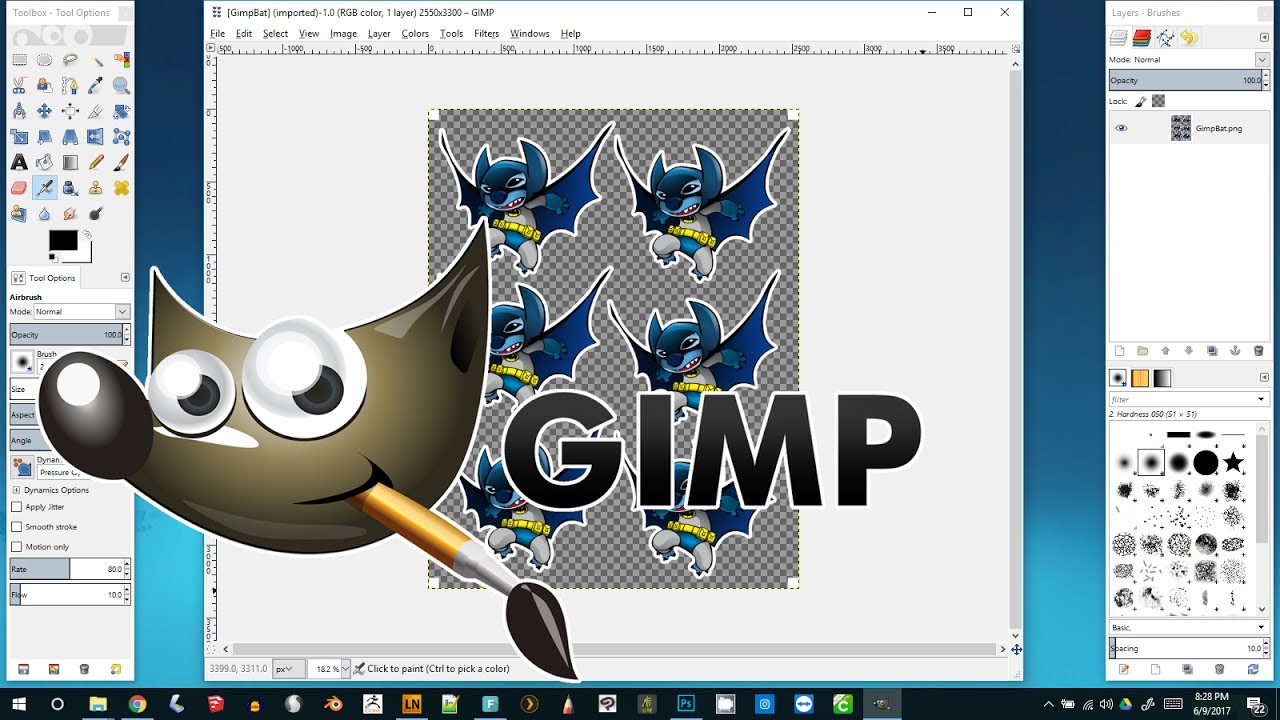This screenshot has width=1280, height=720.
Task: Open the Colors menu
Action: point(415,33)
